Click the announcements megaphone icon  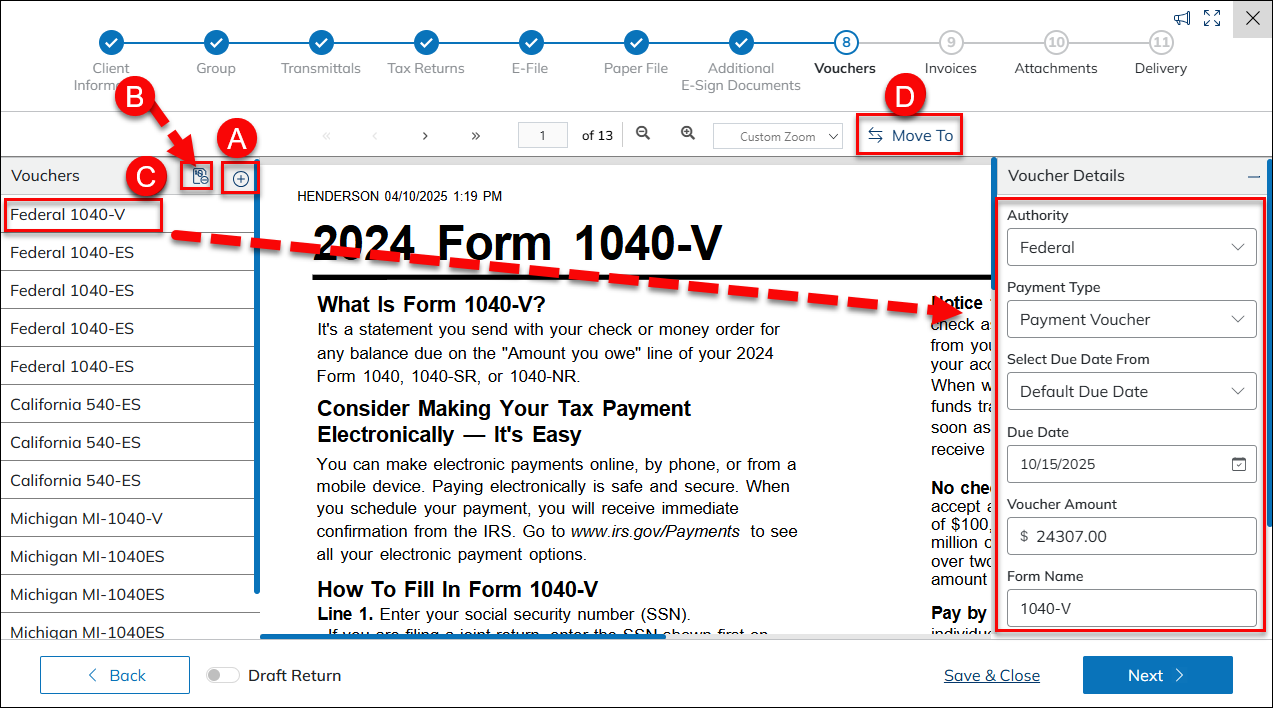[x=1182, y=18]
